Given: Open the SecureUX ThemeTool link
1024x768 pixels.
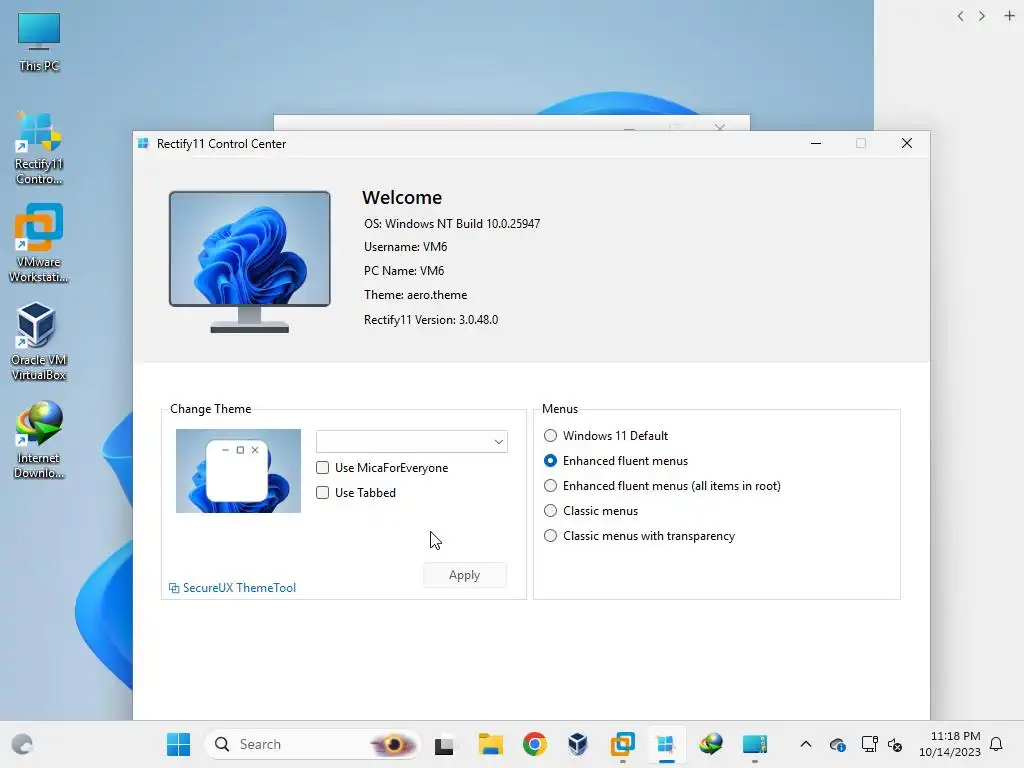Looking at the screenshot, I should 232,588.
